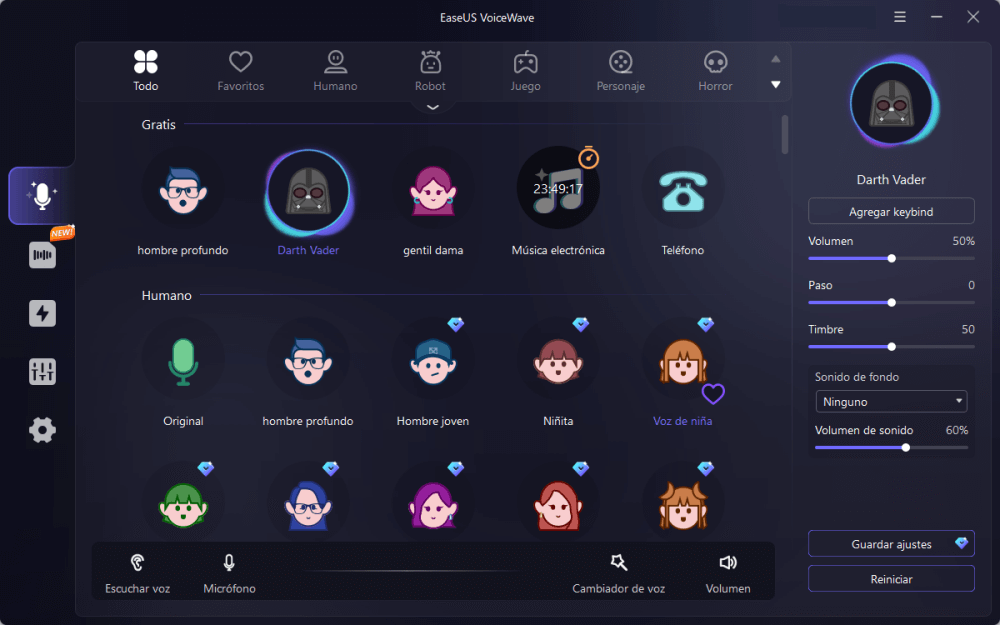Click the up arrow of category tabs
This screenshot has height=625, width=1000.
coord(776,59)
